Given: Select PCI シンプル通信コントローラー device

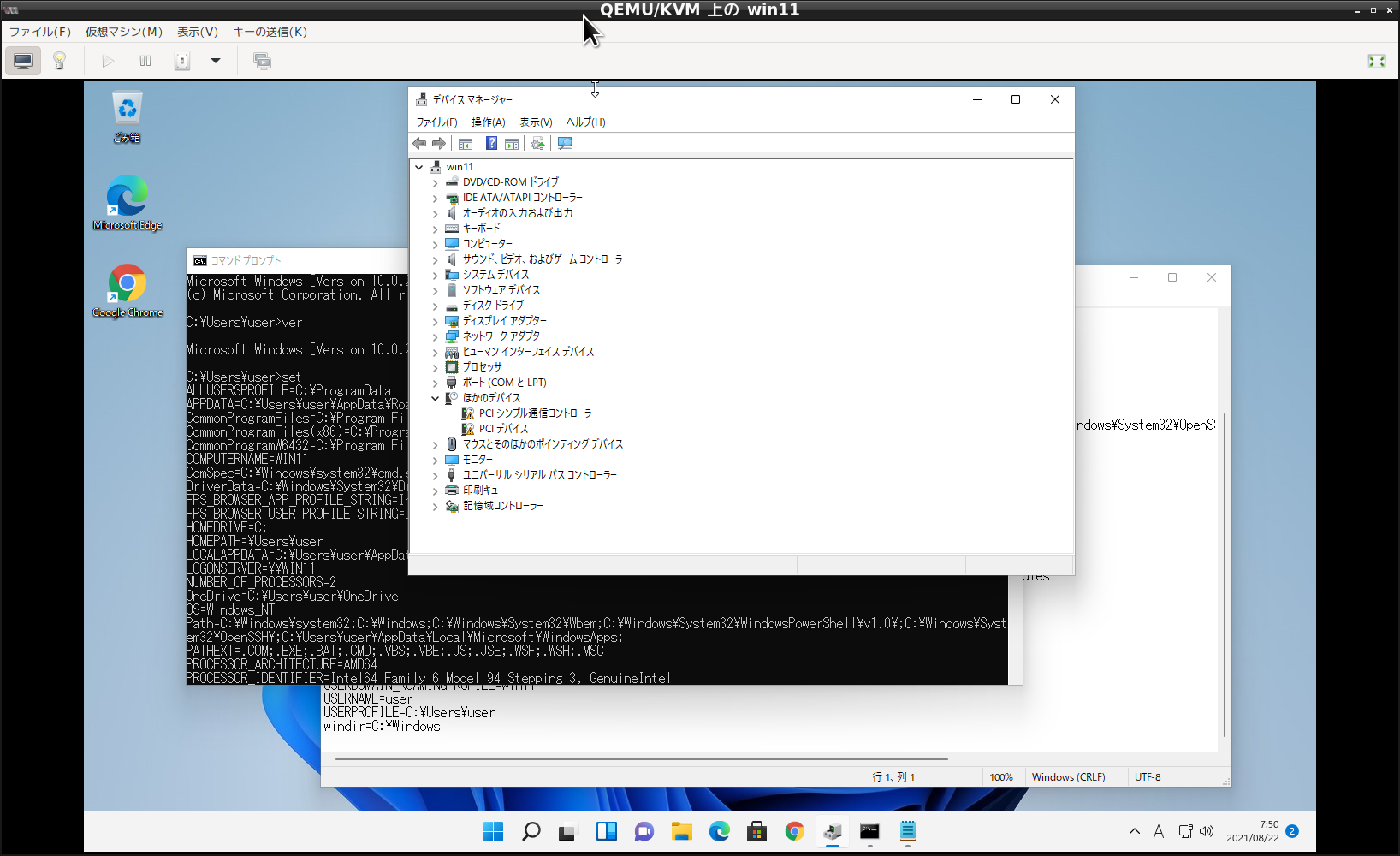Looking at the screenshot, I should tap(538, 413).
